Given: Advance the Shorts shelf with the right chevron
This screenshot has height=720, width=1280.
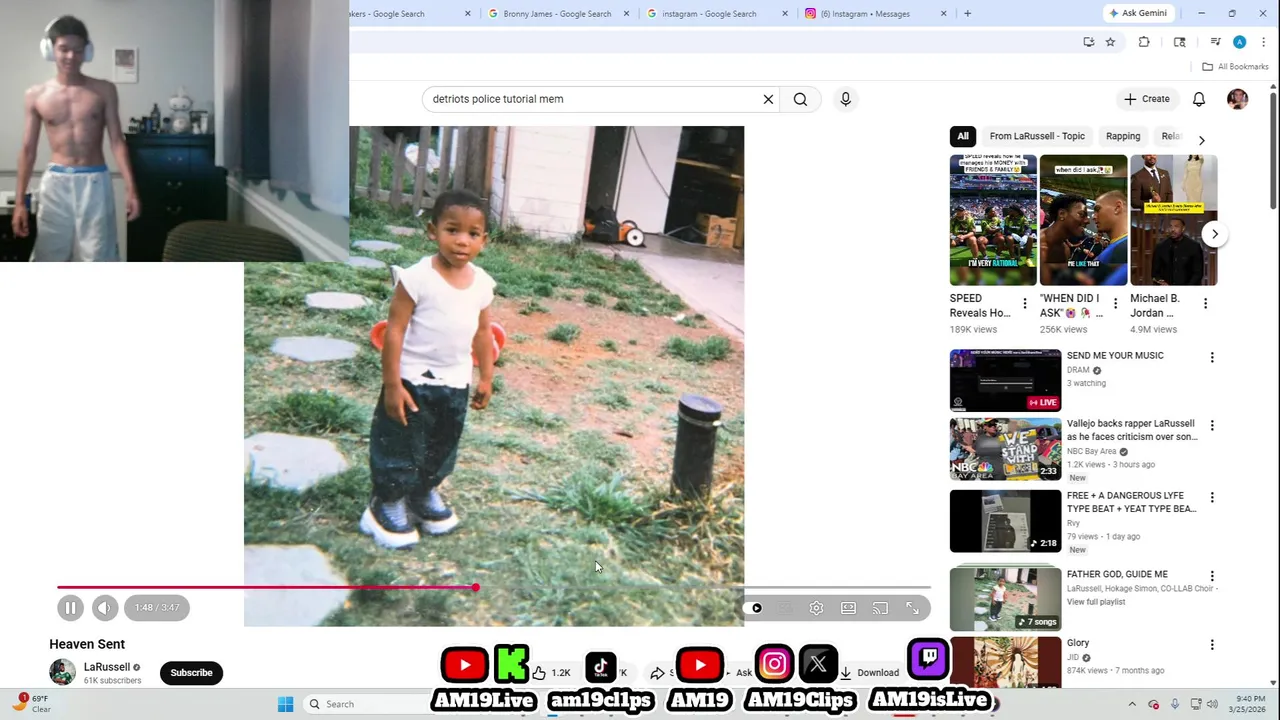Looking at the screenshot, I should [1214, 234].
